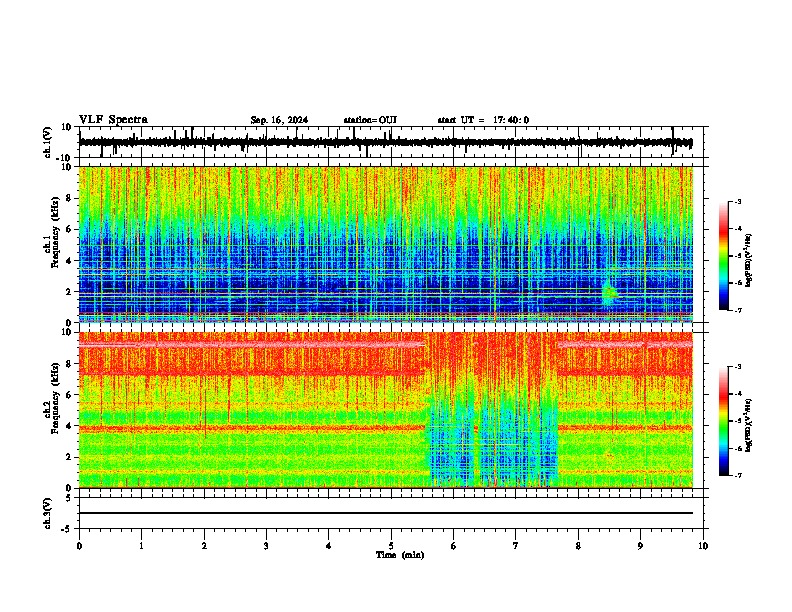Click the "6" kHz tick on ch.2 frequency axis
The height and width of the screenshot is (612, 792).
[70, 395]
